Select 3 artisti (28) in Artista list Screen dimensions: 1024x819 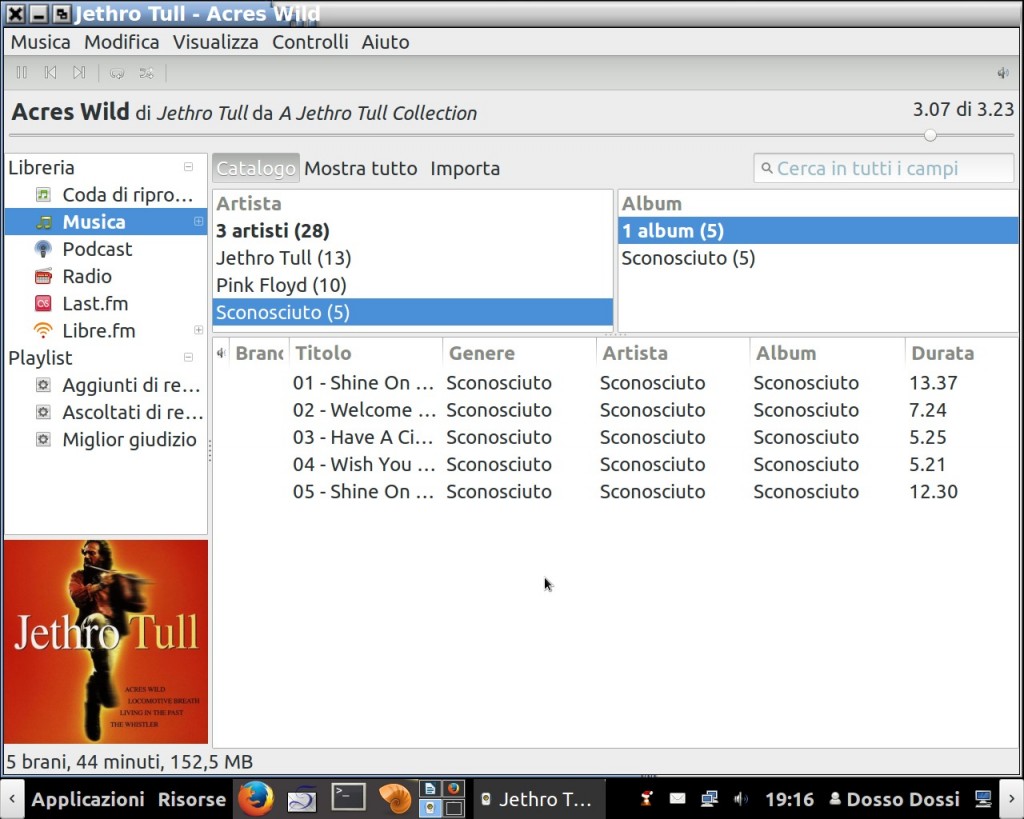413,231
